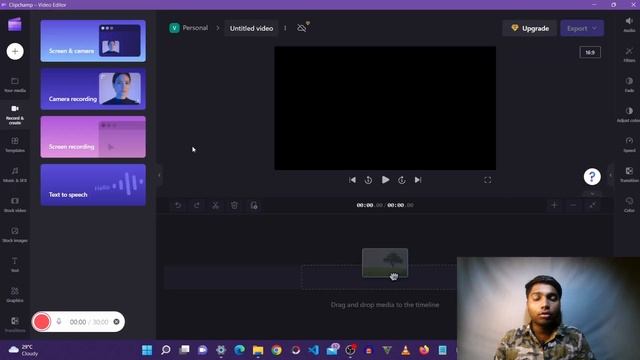Click the Delete trash icon in timeline toolbar

pos(234,205)
